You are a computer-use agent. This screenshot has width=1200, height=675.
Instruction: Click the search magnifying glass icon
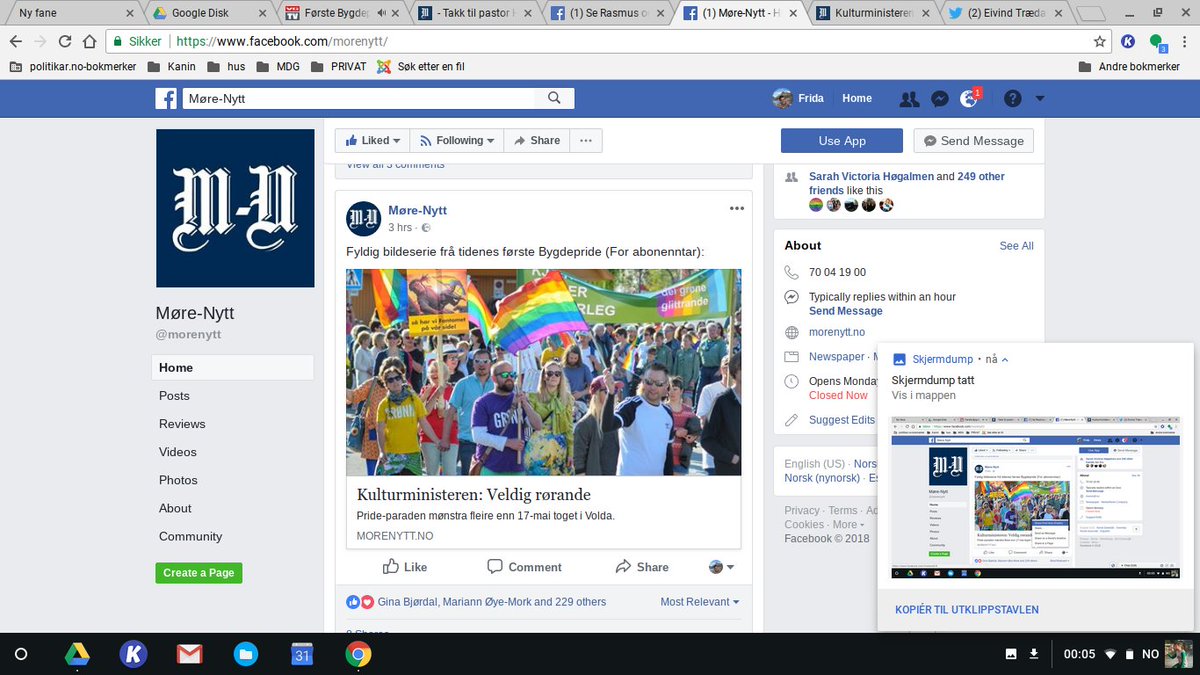click(554, 98)
